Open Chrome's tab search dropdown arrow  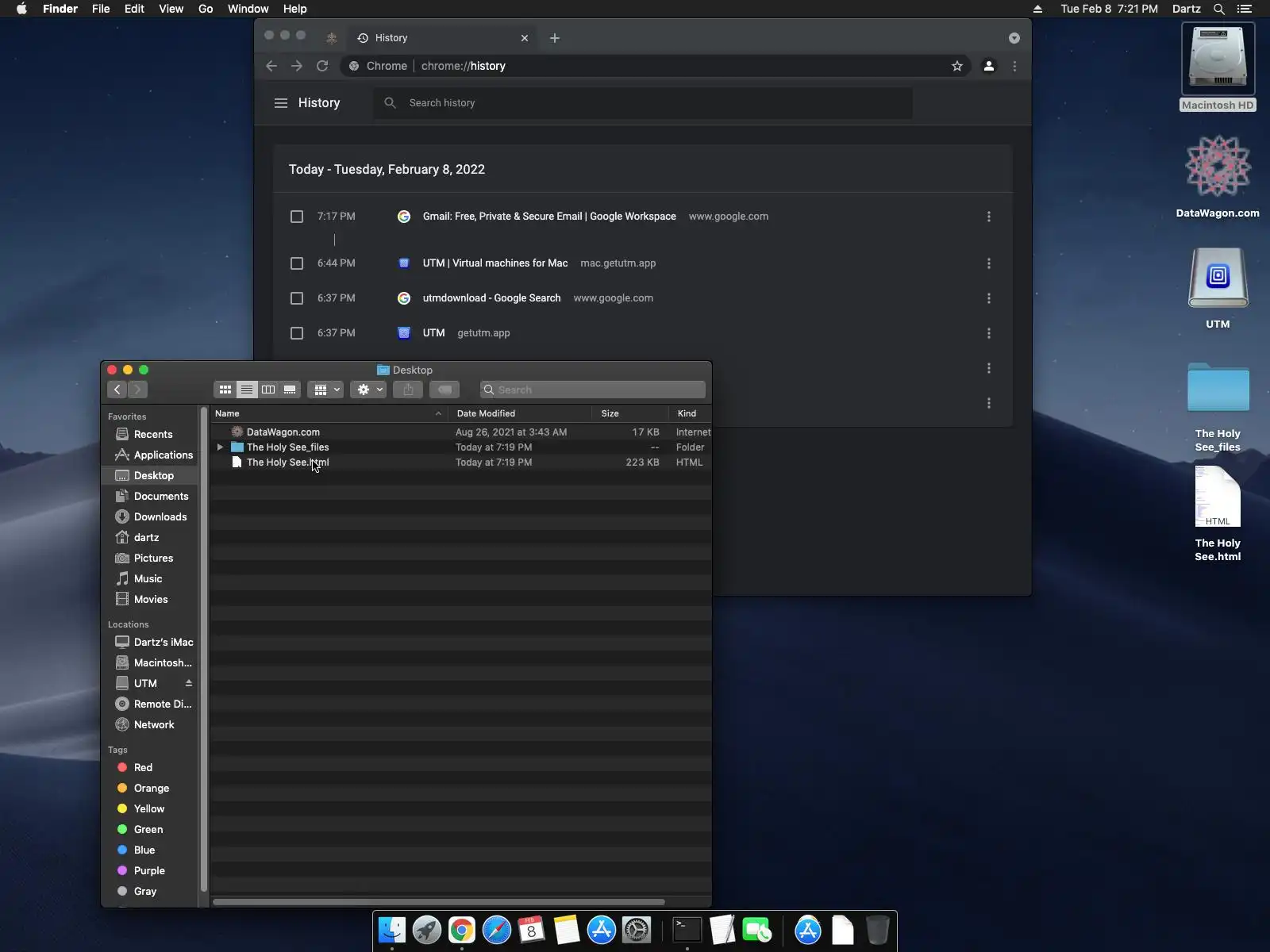tap(1014, 38)
